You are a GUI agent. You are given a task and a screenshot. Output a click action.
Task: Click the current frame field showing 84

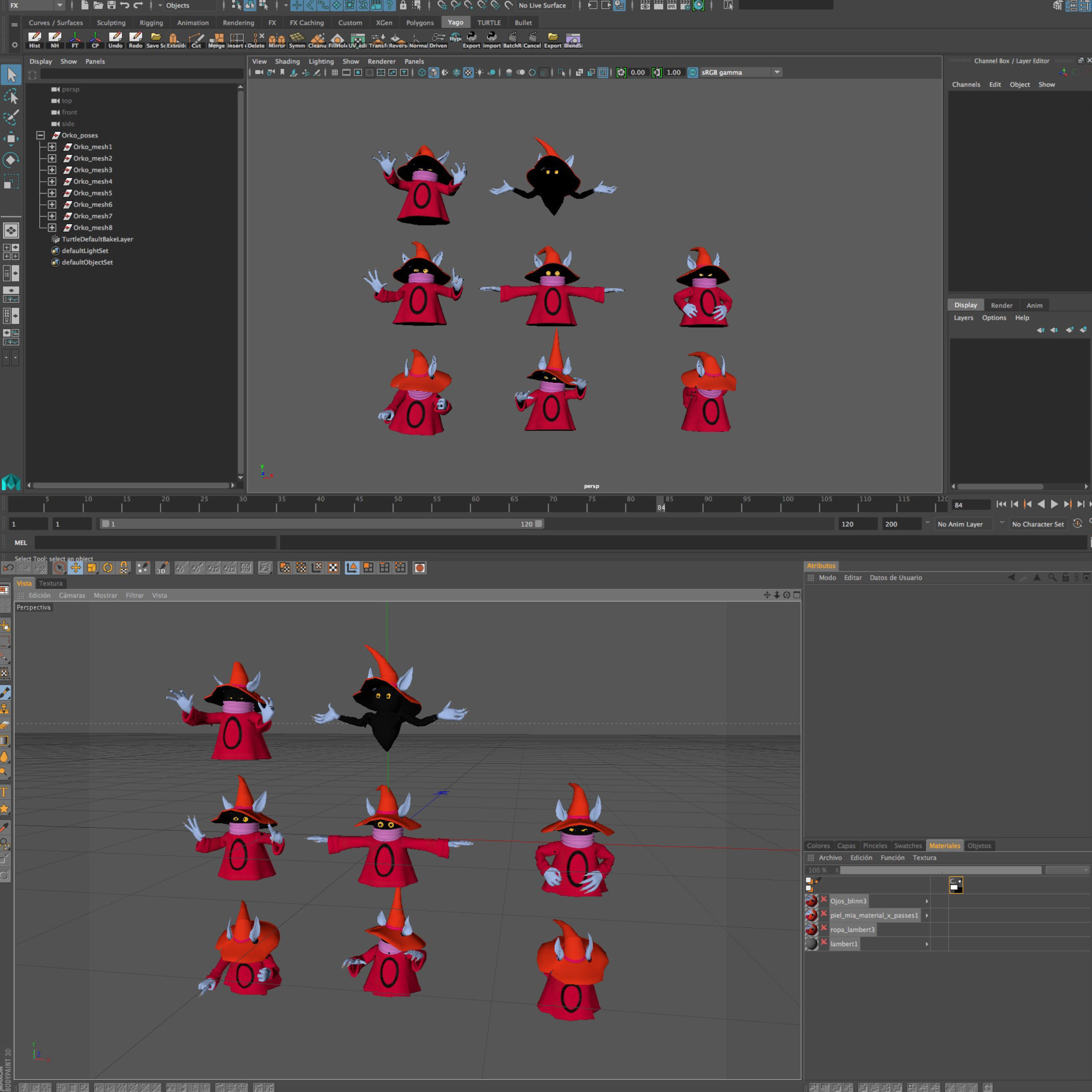[x=971, y=505]
